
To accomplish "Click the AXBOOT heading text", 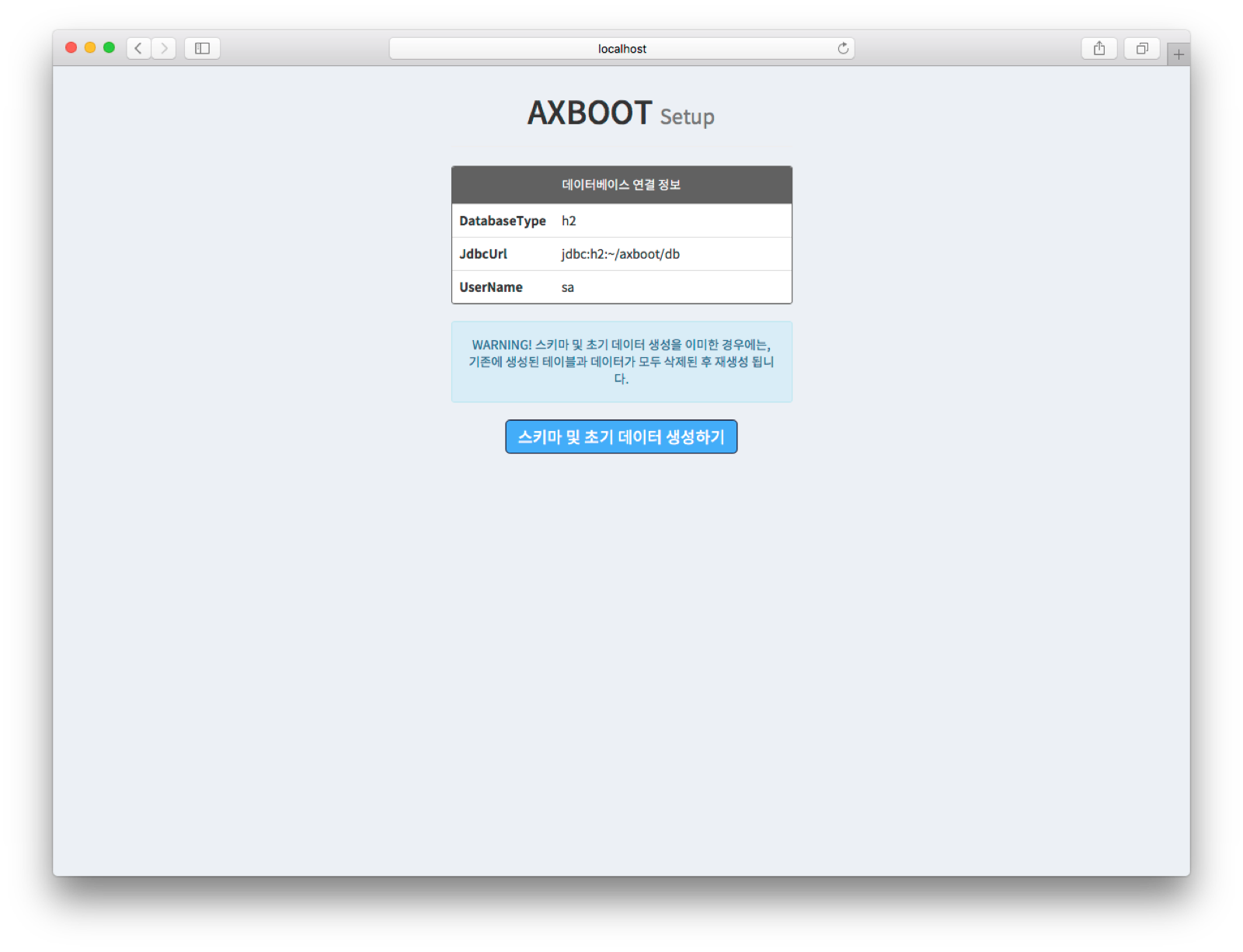I will [x=590, y=113].
